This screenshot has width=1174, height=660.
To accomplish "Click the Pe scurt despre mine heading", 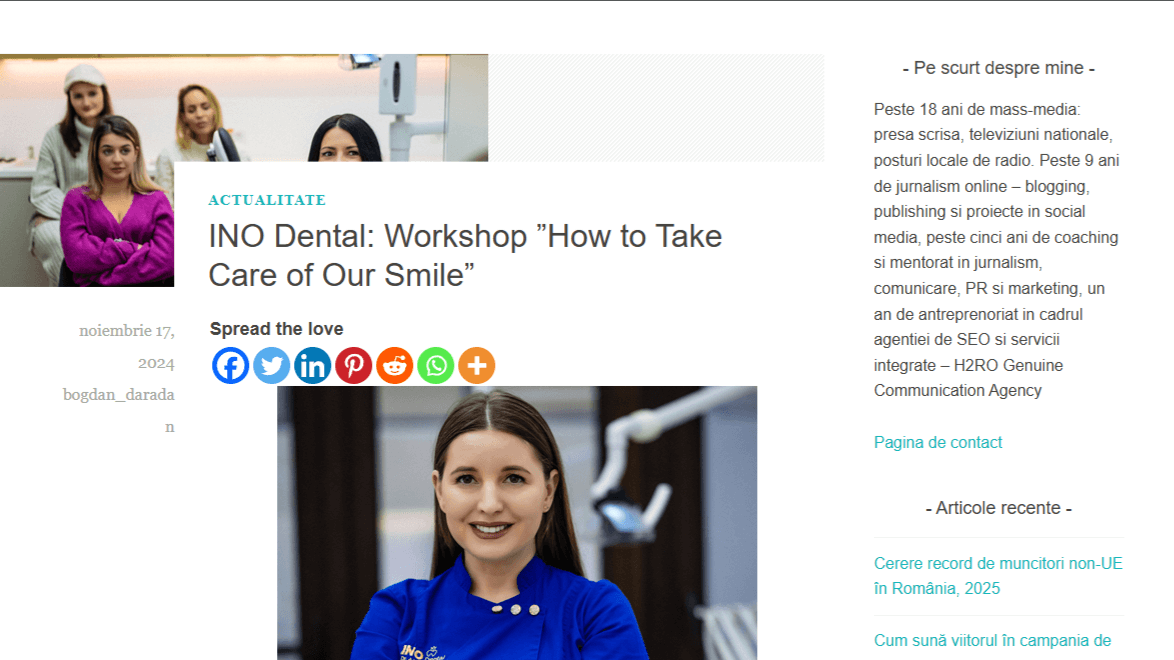I will [x=999, y=68].
